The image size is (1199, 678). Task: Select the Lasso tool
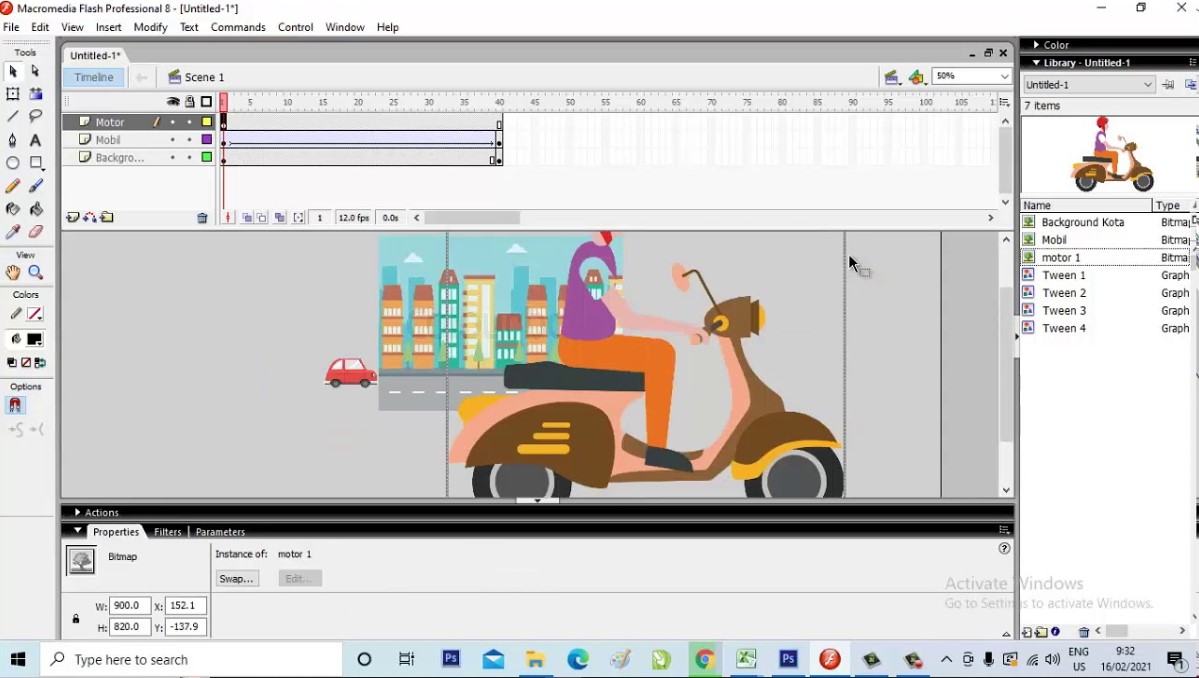point(34,116)
